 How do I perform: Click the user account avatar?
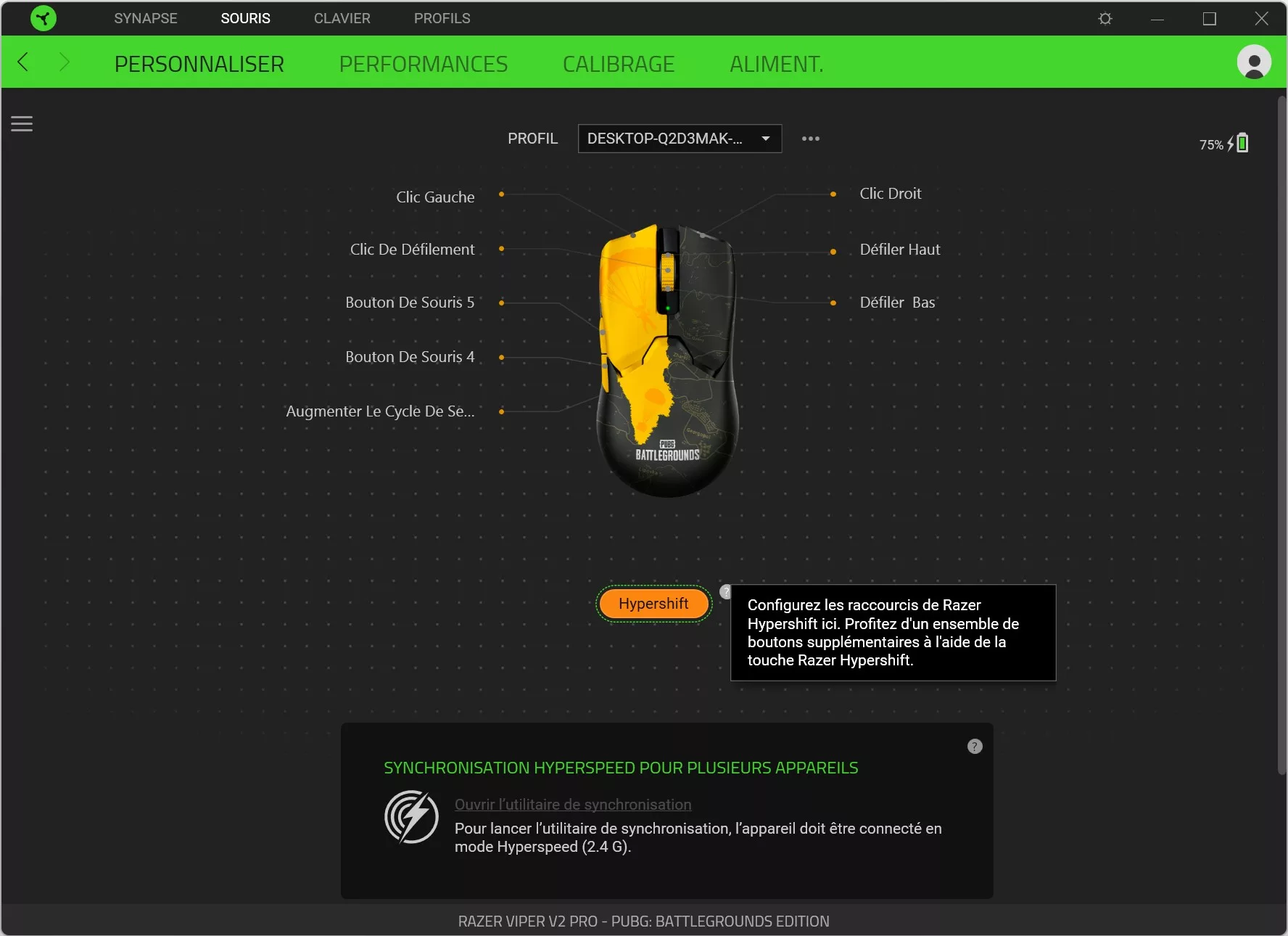[1255, 62]
